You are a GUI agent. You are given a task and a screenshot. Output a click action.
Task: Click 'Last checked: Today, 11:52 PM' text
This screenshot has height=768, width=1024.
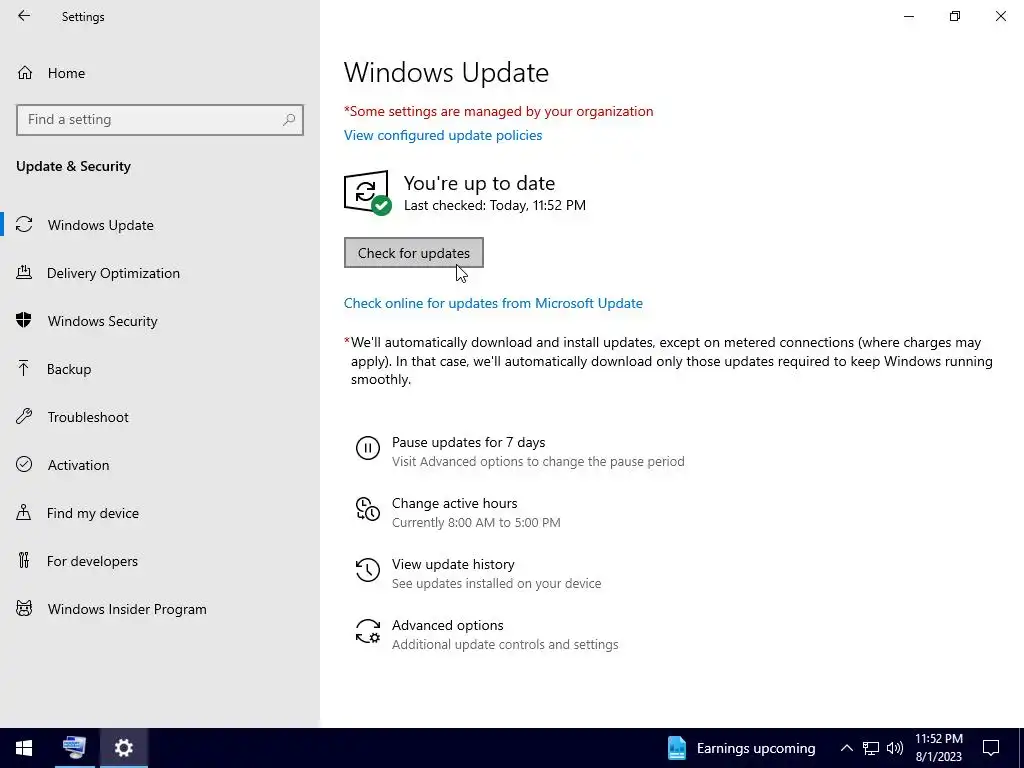[x=495, y=205]
